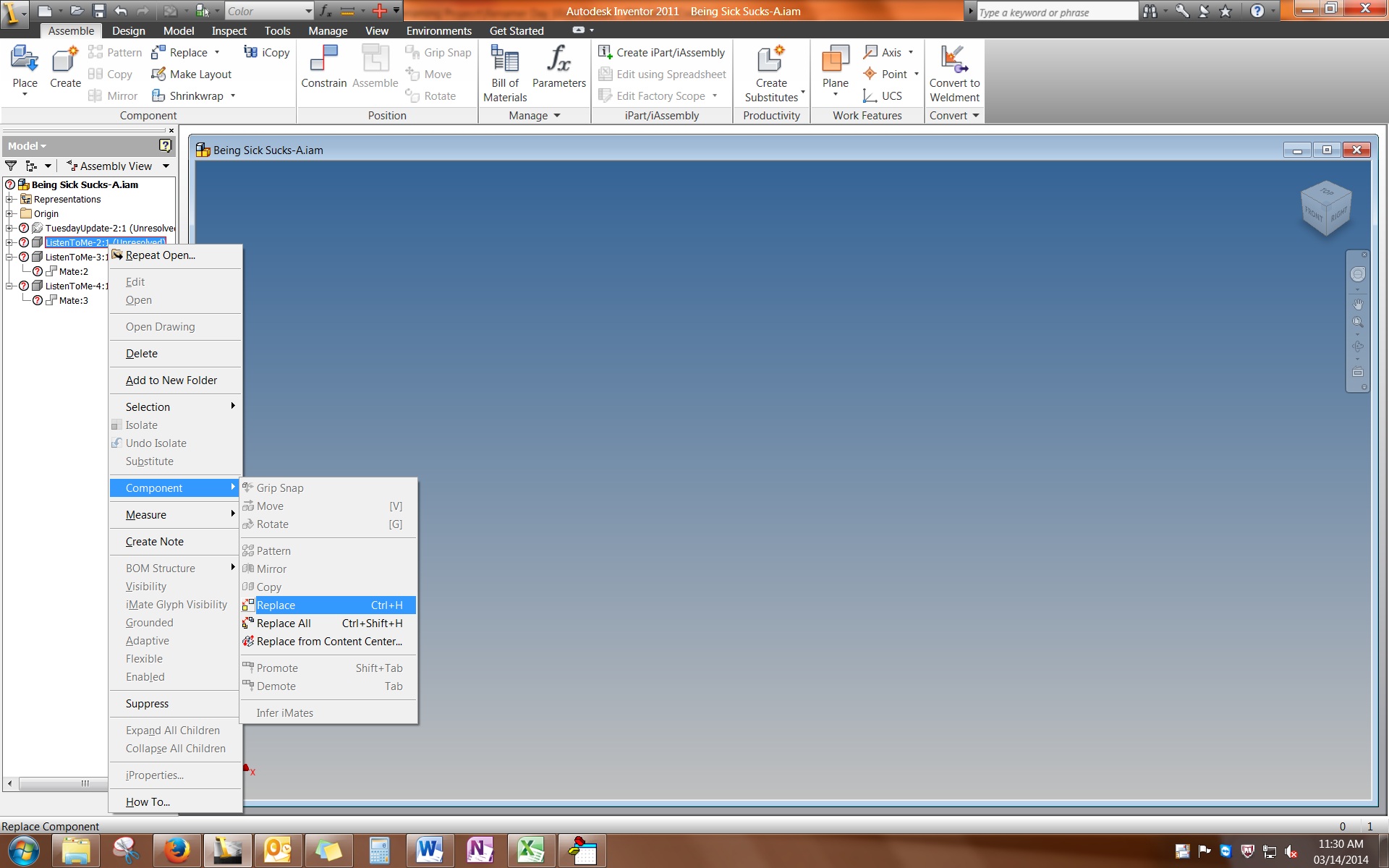The height and width of the screenshot is (868, 1389).
Task: Click the browser filter funnel icon
Action: 11,166
